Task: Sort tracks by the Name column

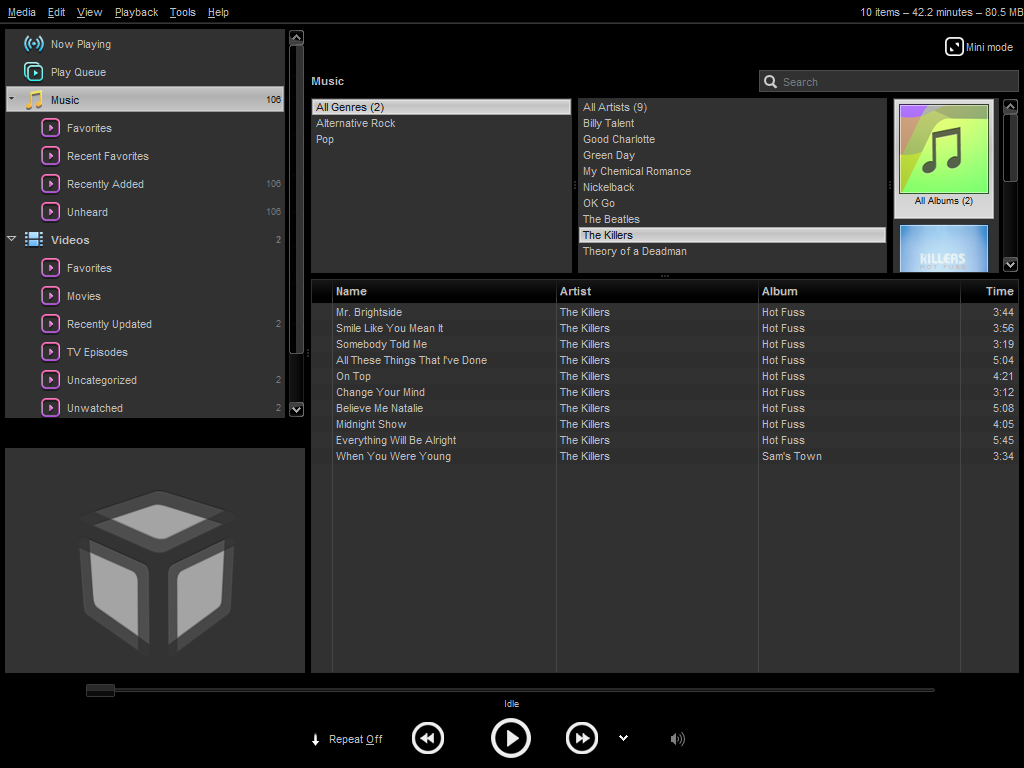Action: (x=444, y=291)
